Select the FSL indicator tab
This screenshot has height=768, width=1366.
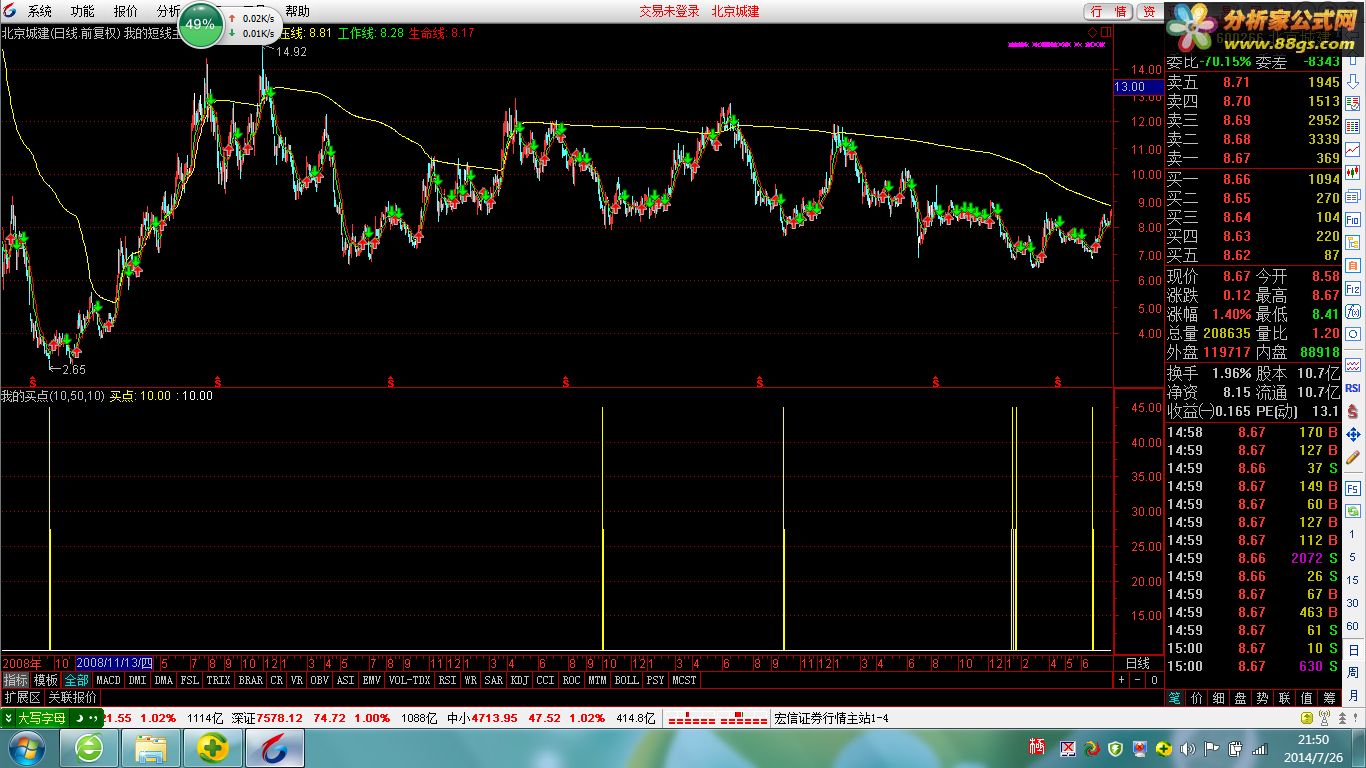[189, 680]
